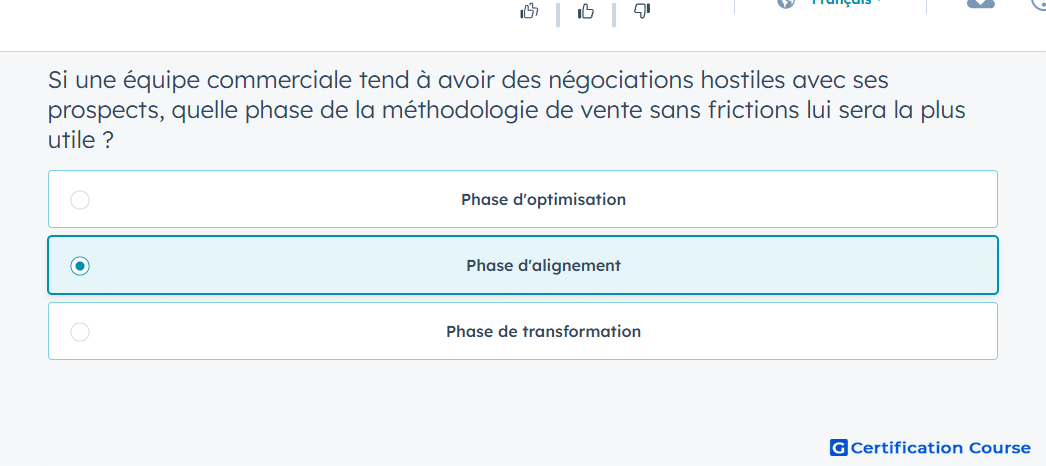
Task: Click the Phase de transformation label text
Action: (544, 331)
